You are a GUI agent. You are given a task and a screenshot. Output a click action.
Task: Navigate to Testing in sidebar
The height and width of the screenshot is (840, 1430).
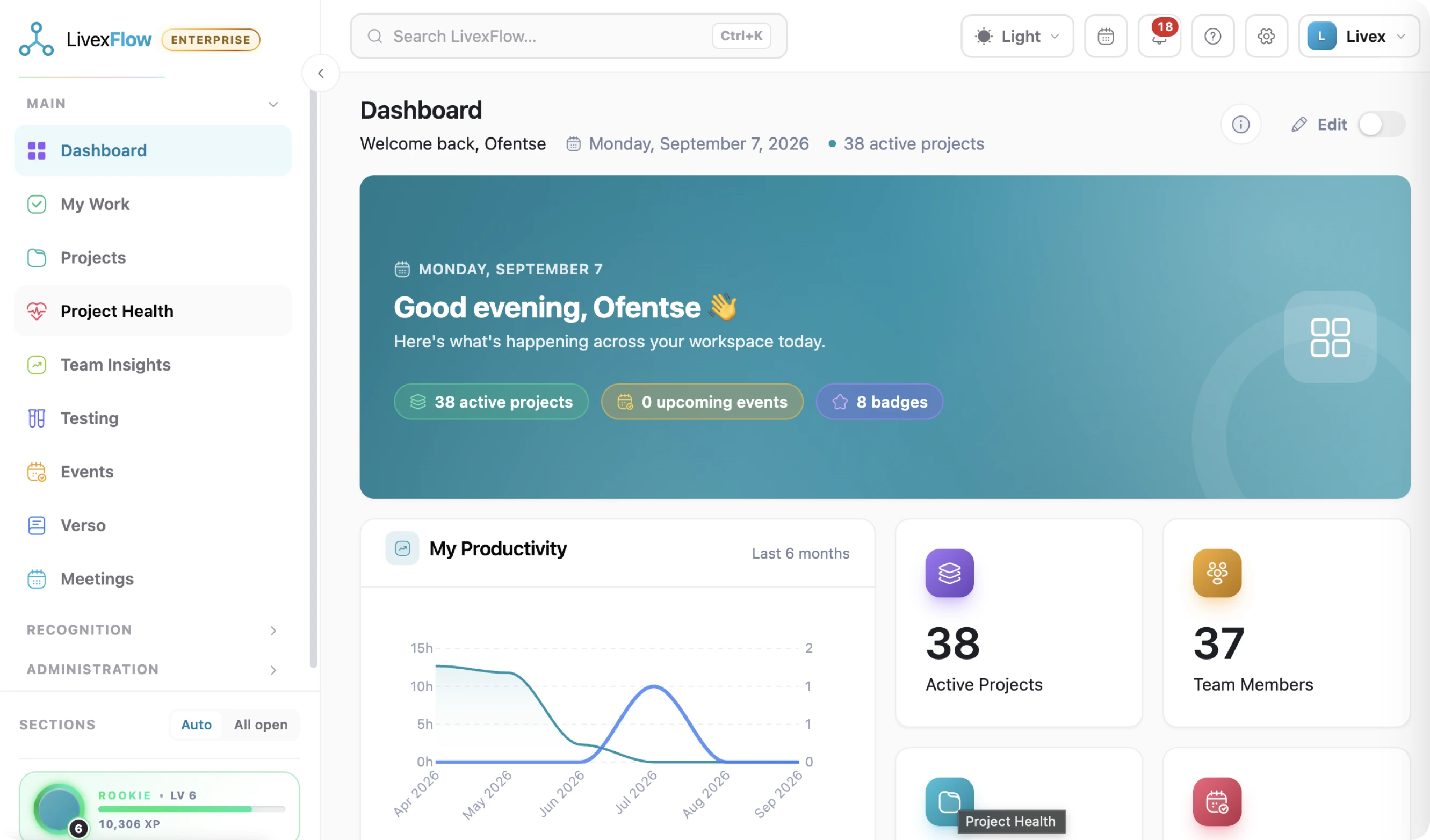[153, 418]
